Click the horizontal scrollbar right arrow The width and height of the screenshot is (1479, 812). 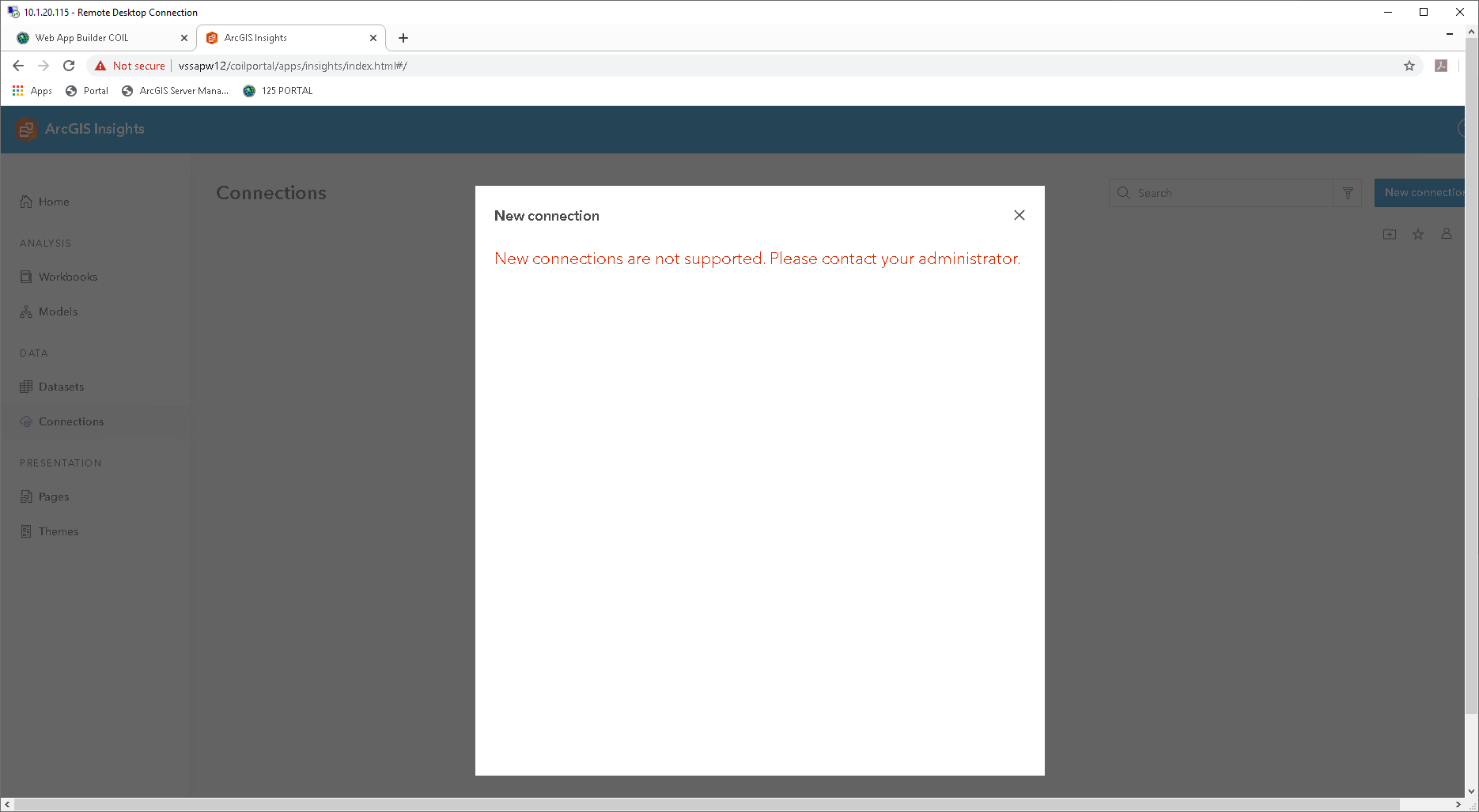pos(1458,805)
